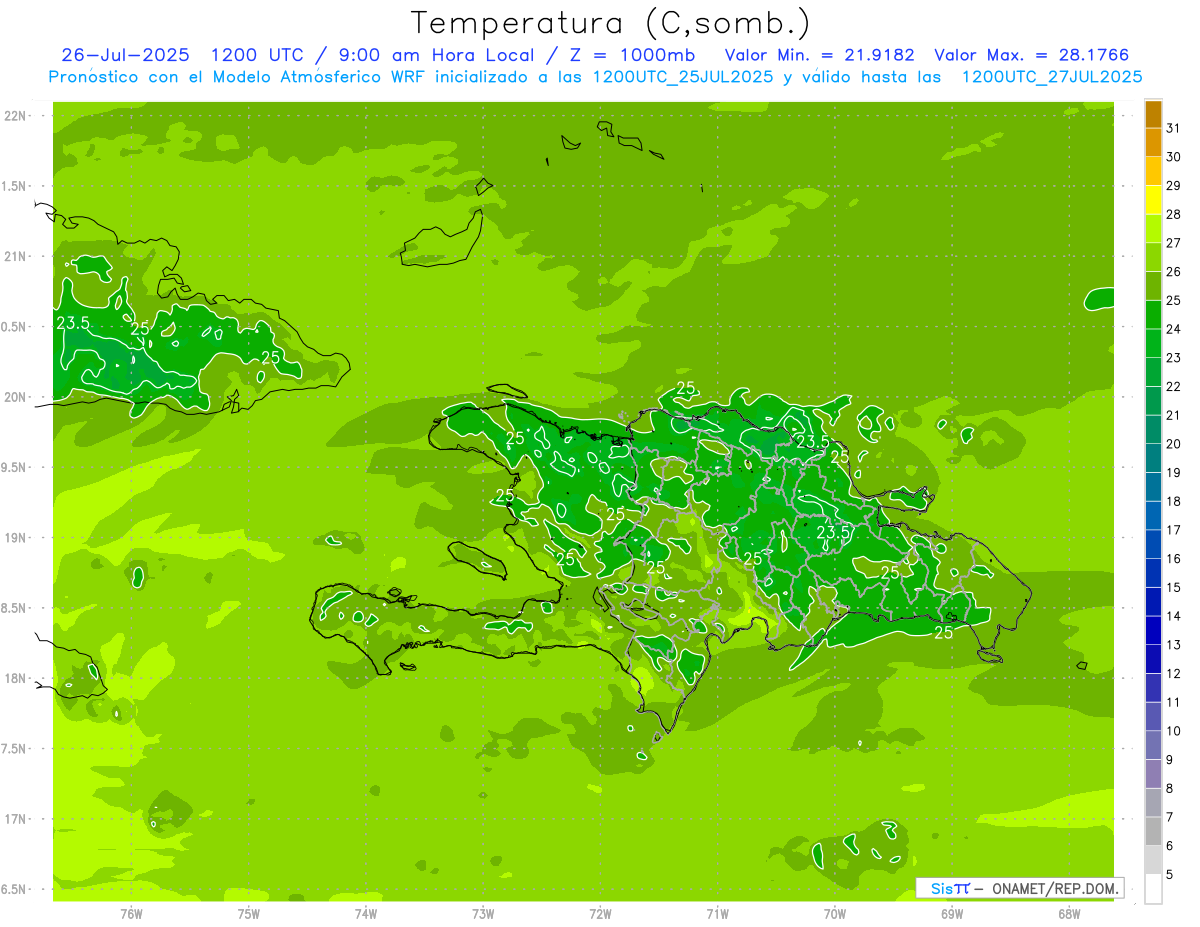Click the '9.5N' latitude axis label
Screen dimensions: 1200x927
click(14, 467)
